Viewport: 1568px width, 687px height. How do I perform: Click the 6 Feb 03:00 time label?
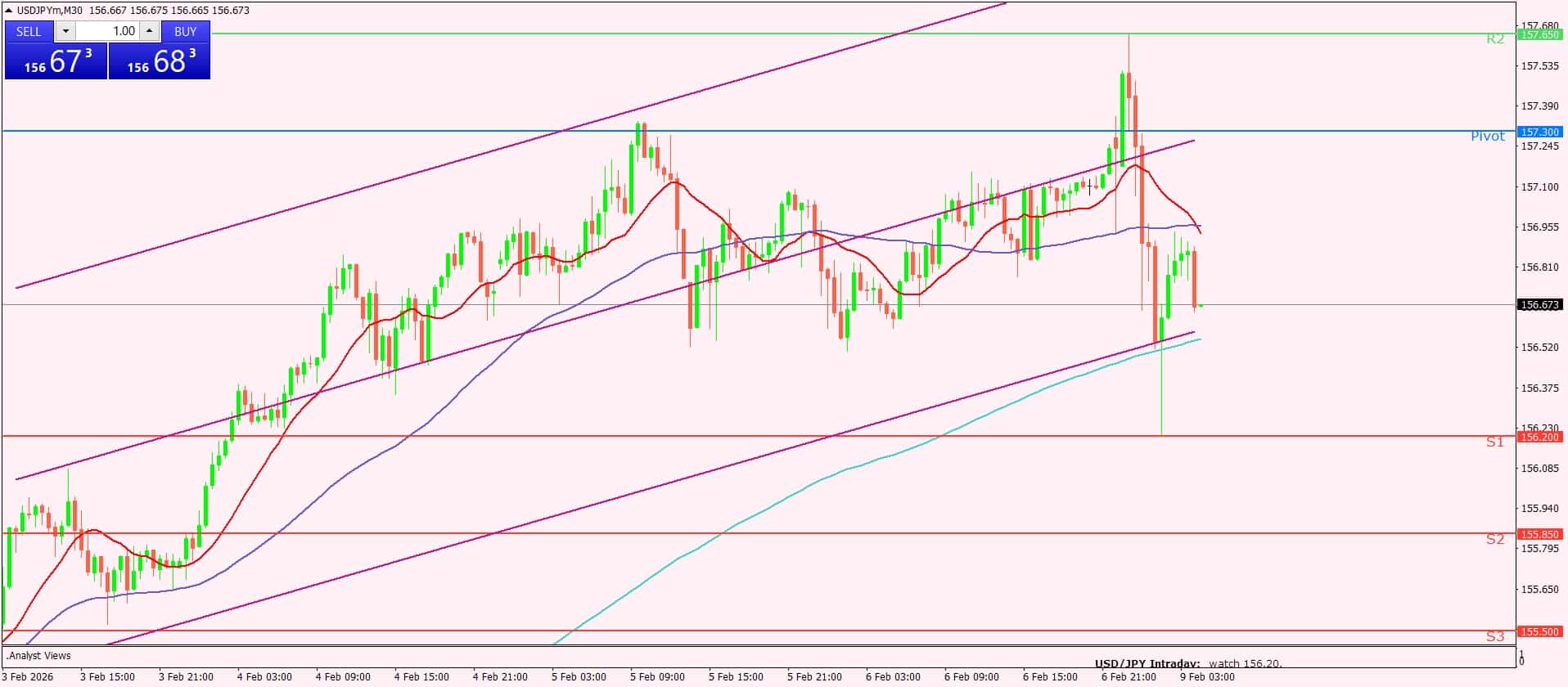click(893, 677)
